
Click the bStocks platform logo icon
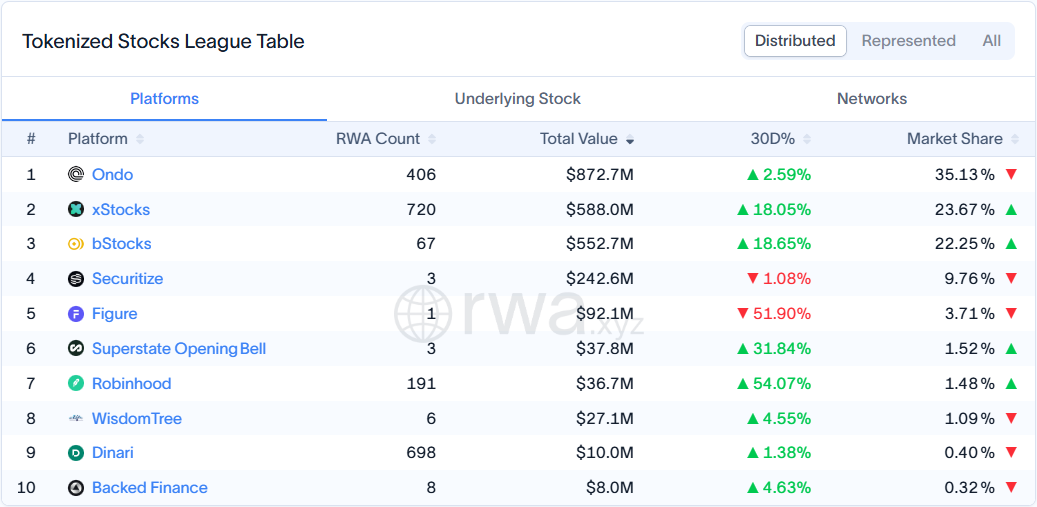[76, 244]
